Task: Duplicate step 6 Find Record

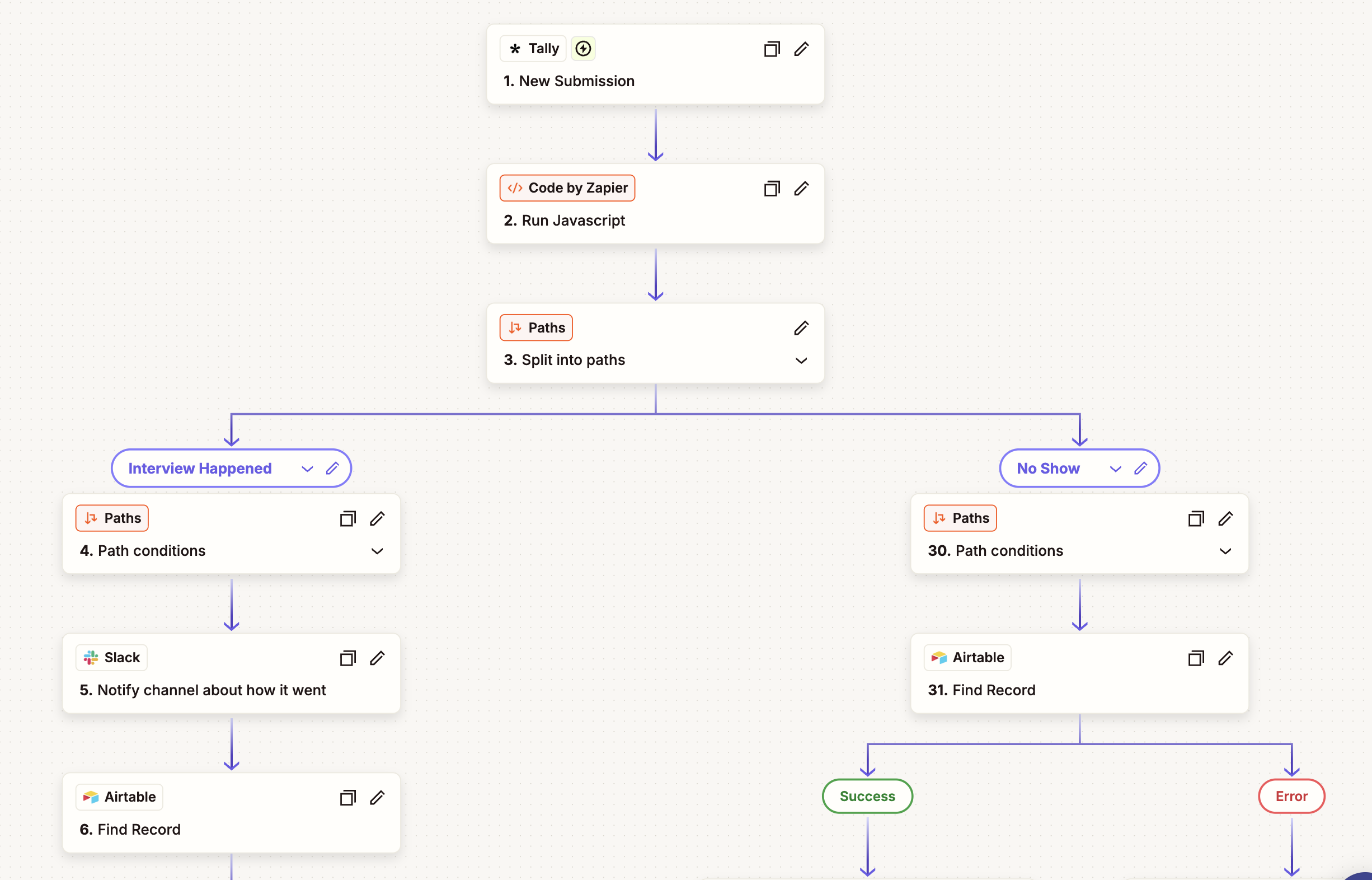Action: click(x=348, y=798)
